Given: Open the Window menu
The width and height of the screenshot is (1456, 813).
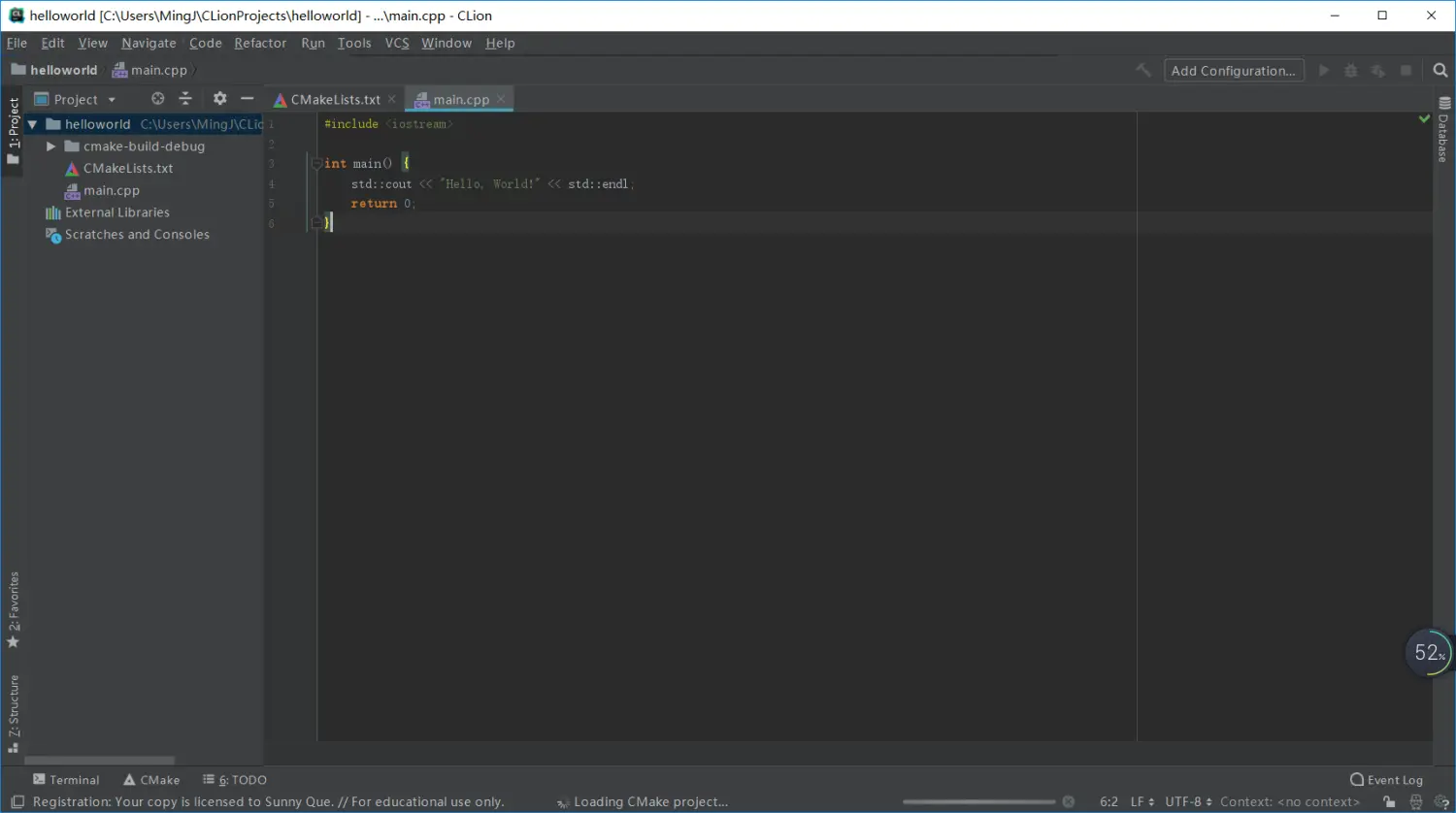Looking at the screenshot, I should pos(447,43).
